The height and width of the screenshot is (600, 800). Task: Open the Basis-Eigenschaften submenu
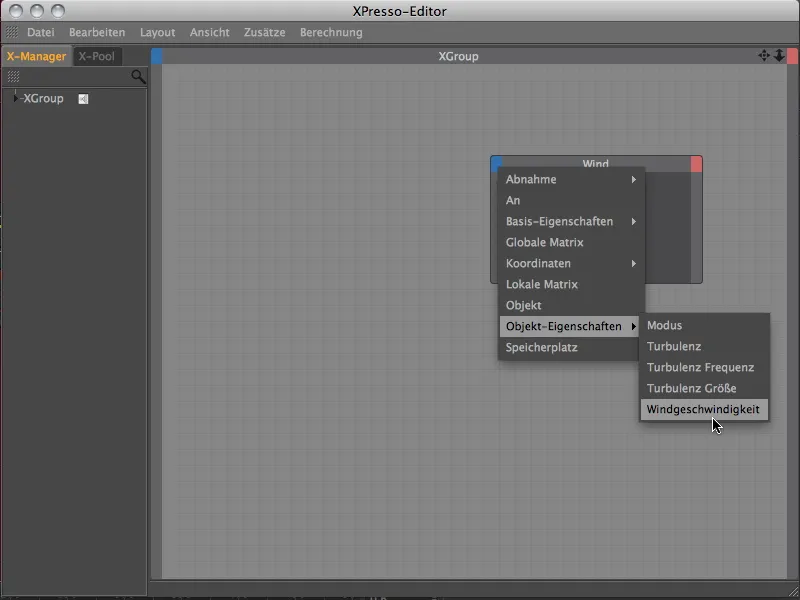[x=571, y=221]
